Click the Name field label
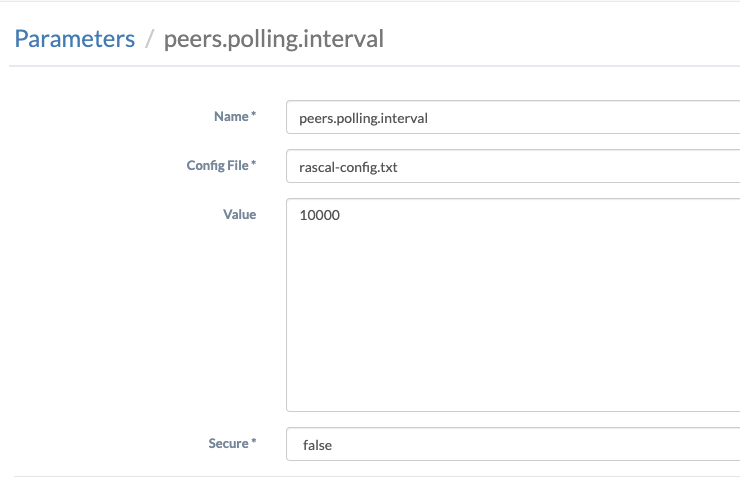Viewport: 740px width, 488px height. (230, 117)
